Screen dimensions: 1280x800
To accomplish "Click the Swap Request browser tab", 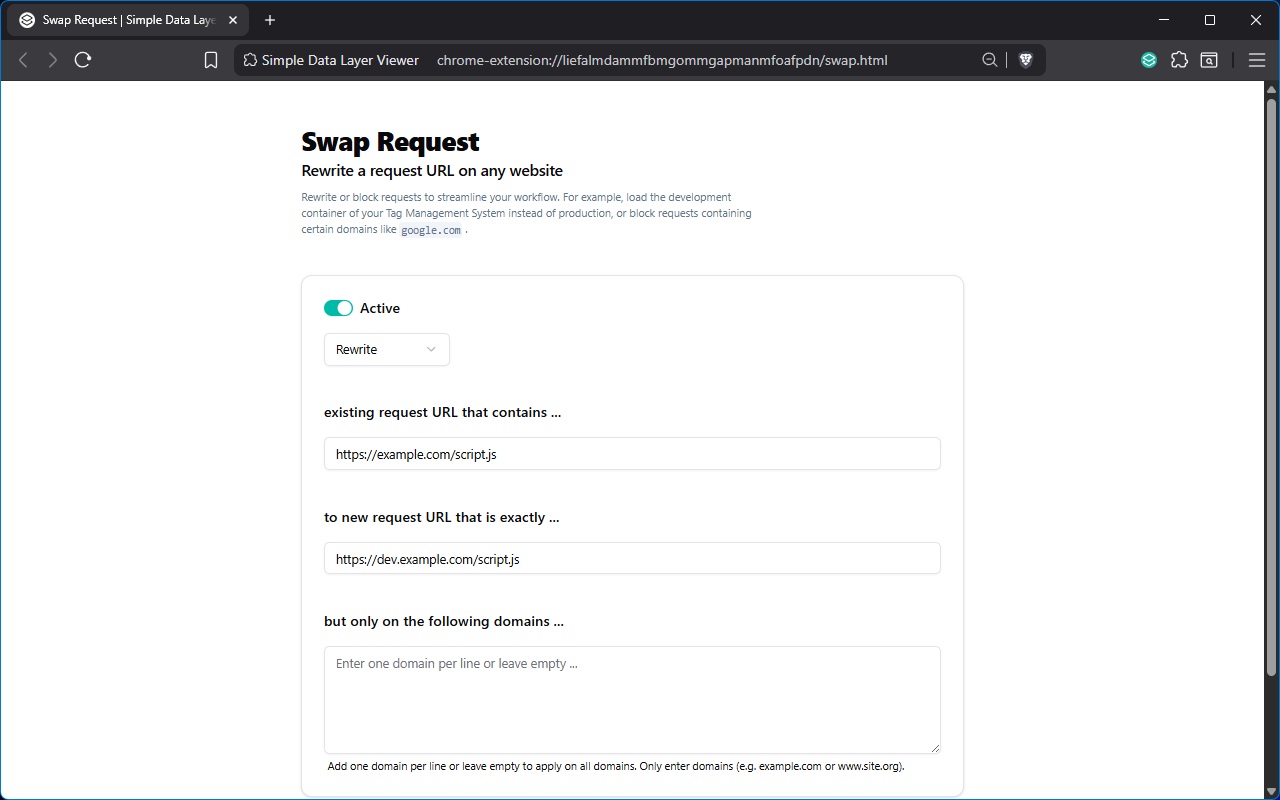I will [x=125, y=20].
